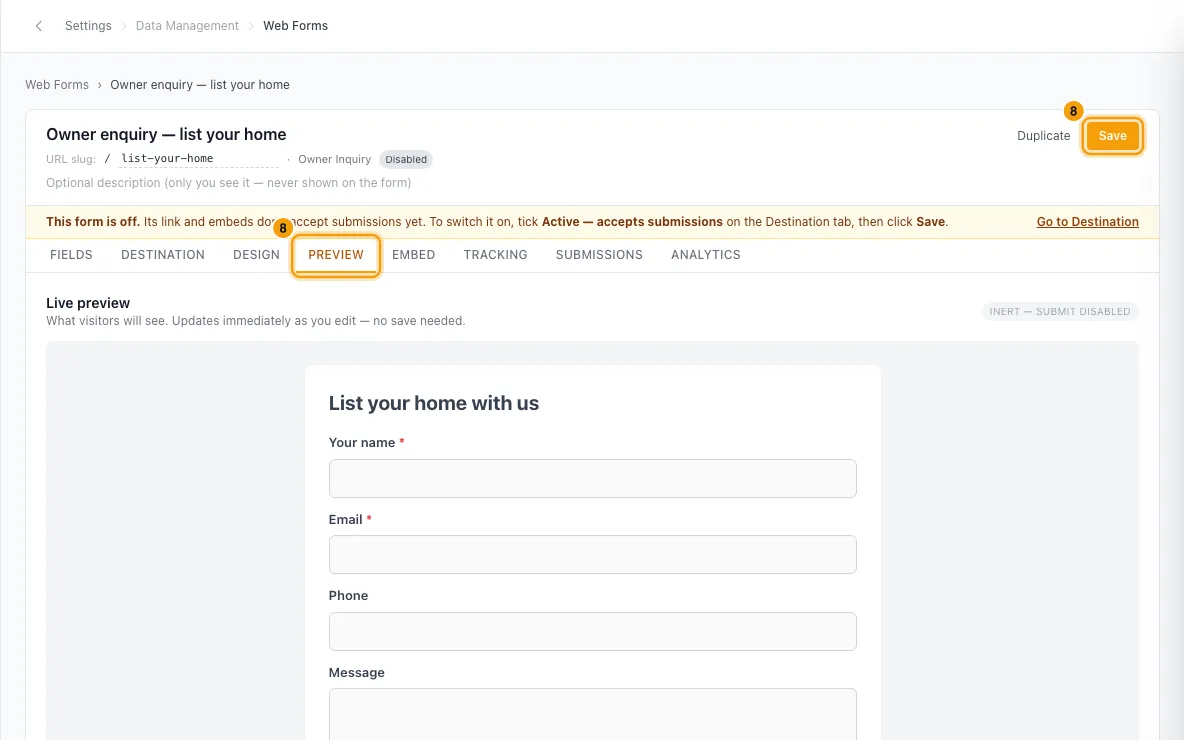Edit the list-your-home URL slug field
Screen dimensions: 1184x740
click(199, 159)
